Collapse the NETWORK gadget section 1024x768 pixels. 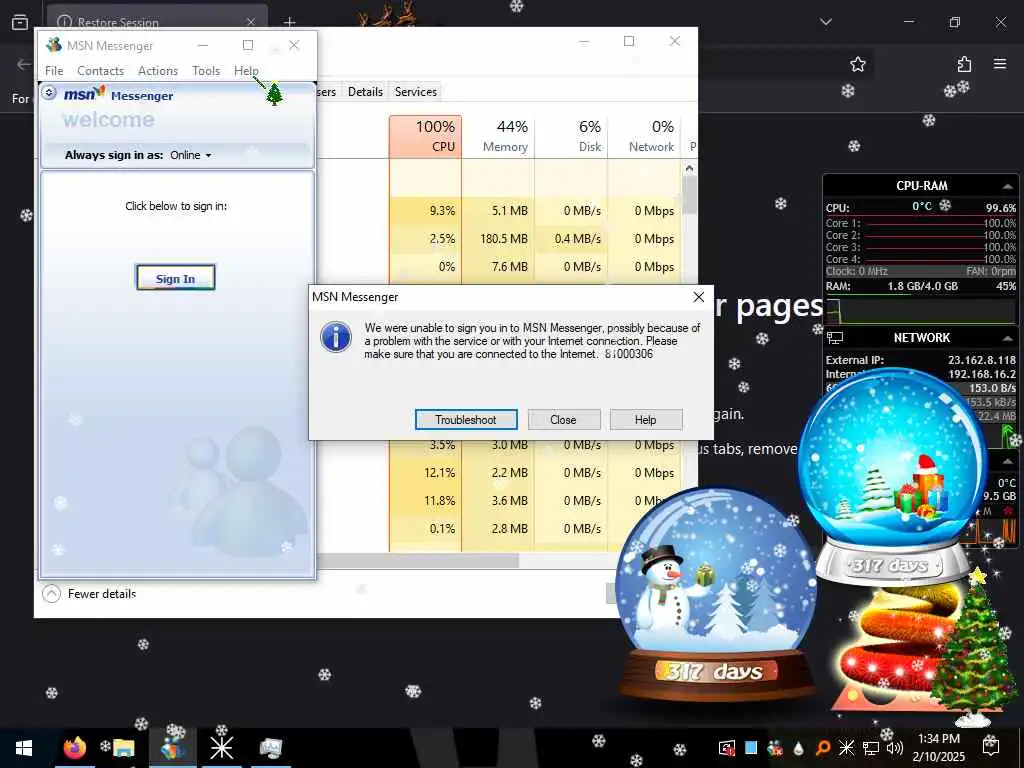tap(1008, 338)
